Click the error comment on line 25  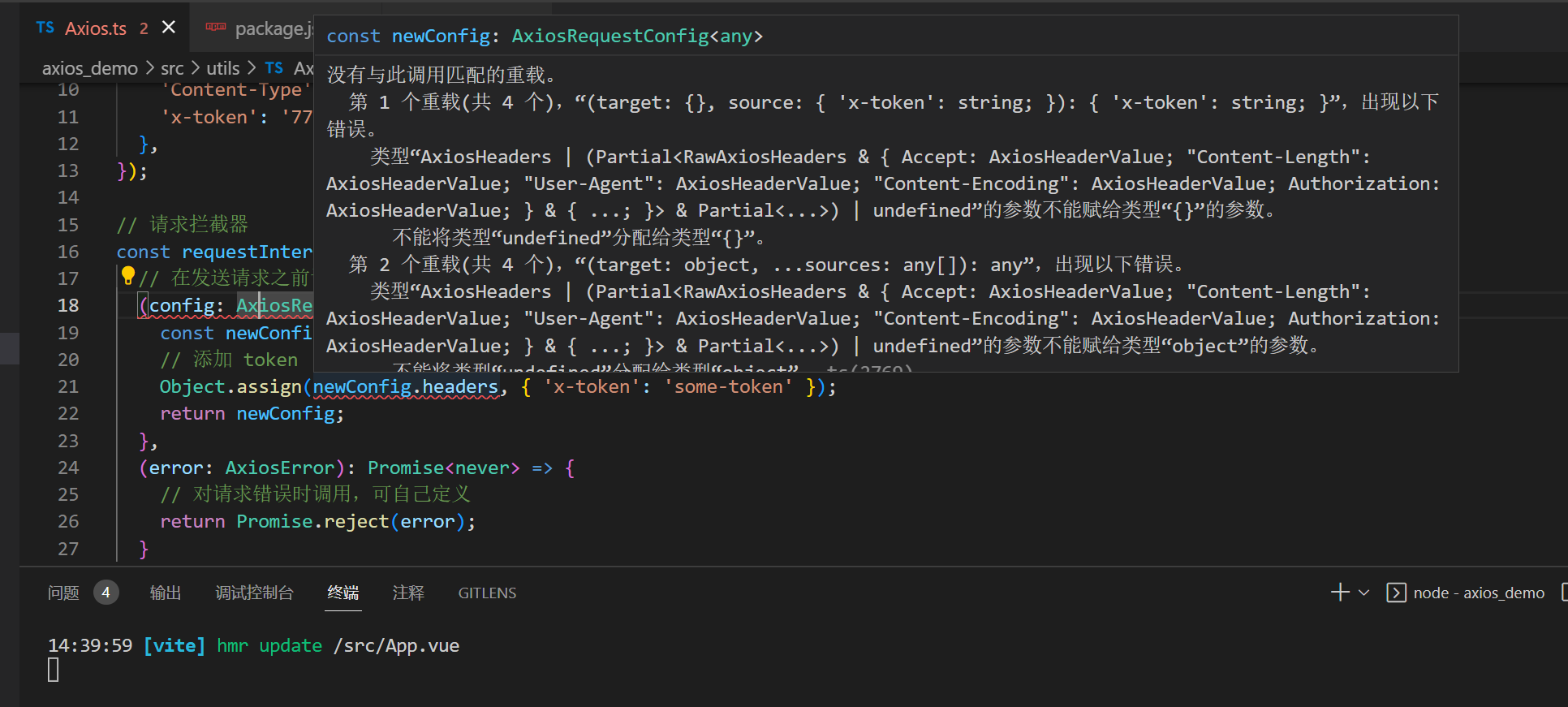click(315, 494)
